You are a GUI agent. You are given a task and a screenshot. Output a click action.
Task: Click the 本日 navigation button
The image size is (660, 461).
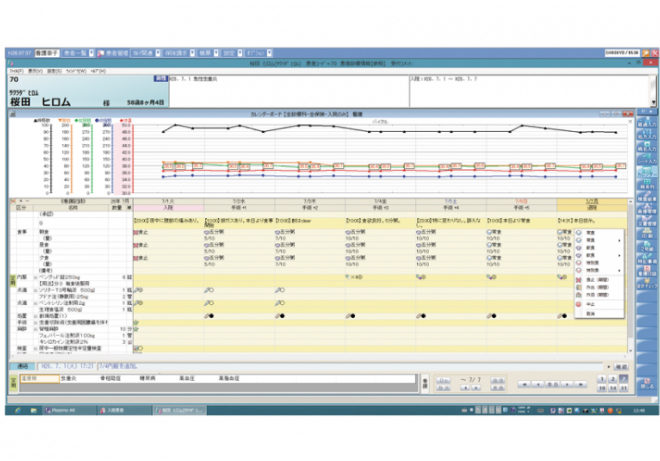[x=552, y=384]
